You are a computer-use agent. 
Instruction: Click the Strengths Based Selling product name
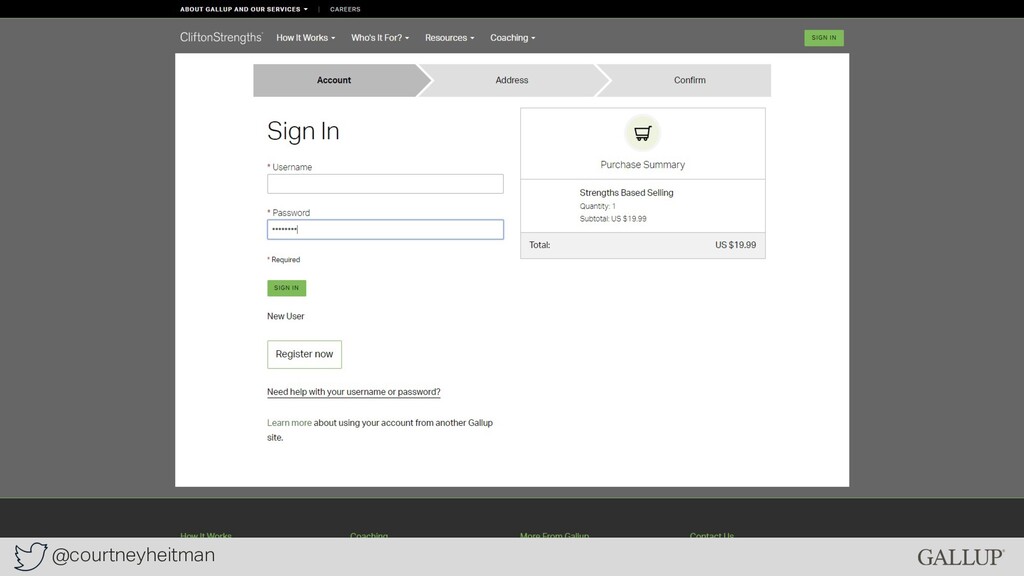click(626, 193)
